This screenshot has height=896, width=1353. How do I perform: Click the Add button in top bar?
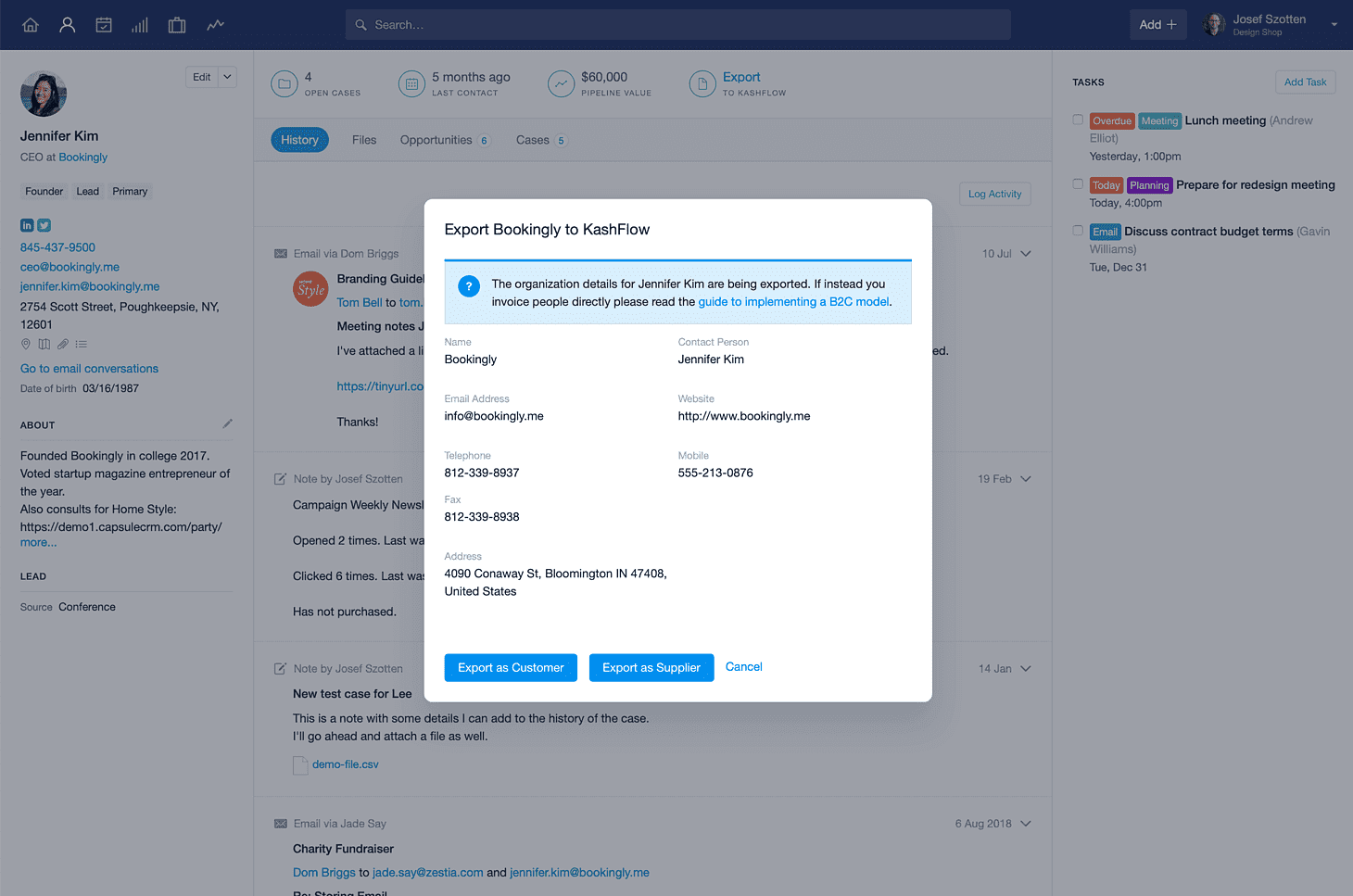tap(1157, 25)
